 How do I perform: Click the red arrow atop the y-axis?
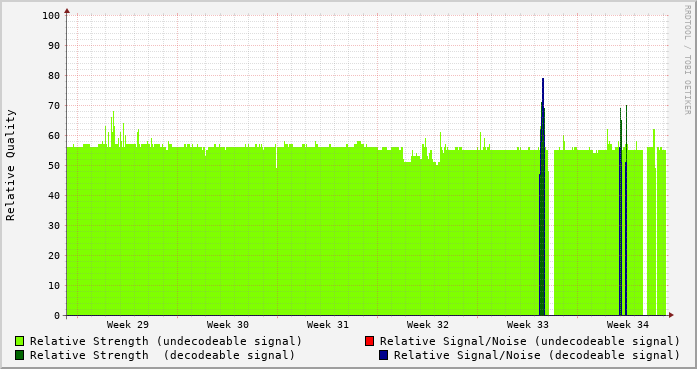coord(67,11)
